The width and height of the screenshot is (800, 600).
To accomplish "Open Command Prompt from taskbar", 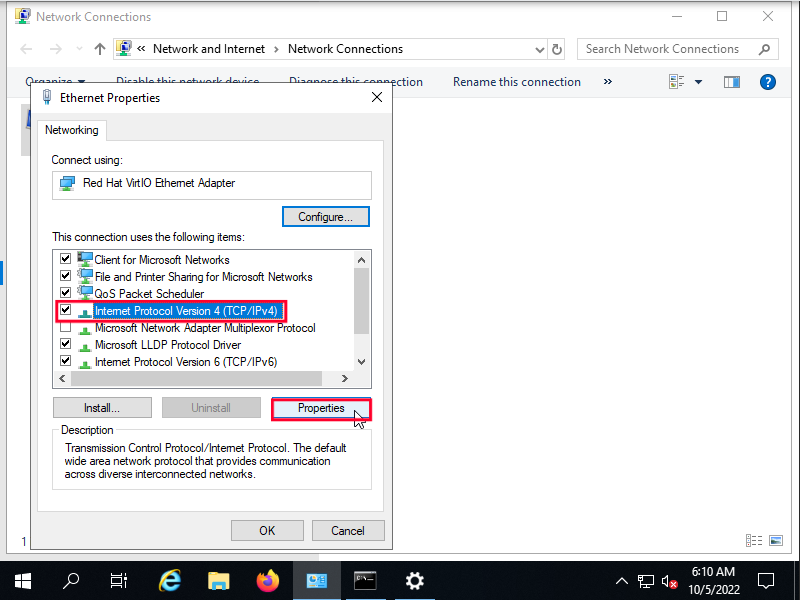I will pos(365,581).
